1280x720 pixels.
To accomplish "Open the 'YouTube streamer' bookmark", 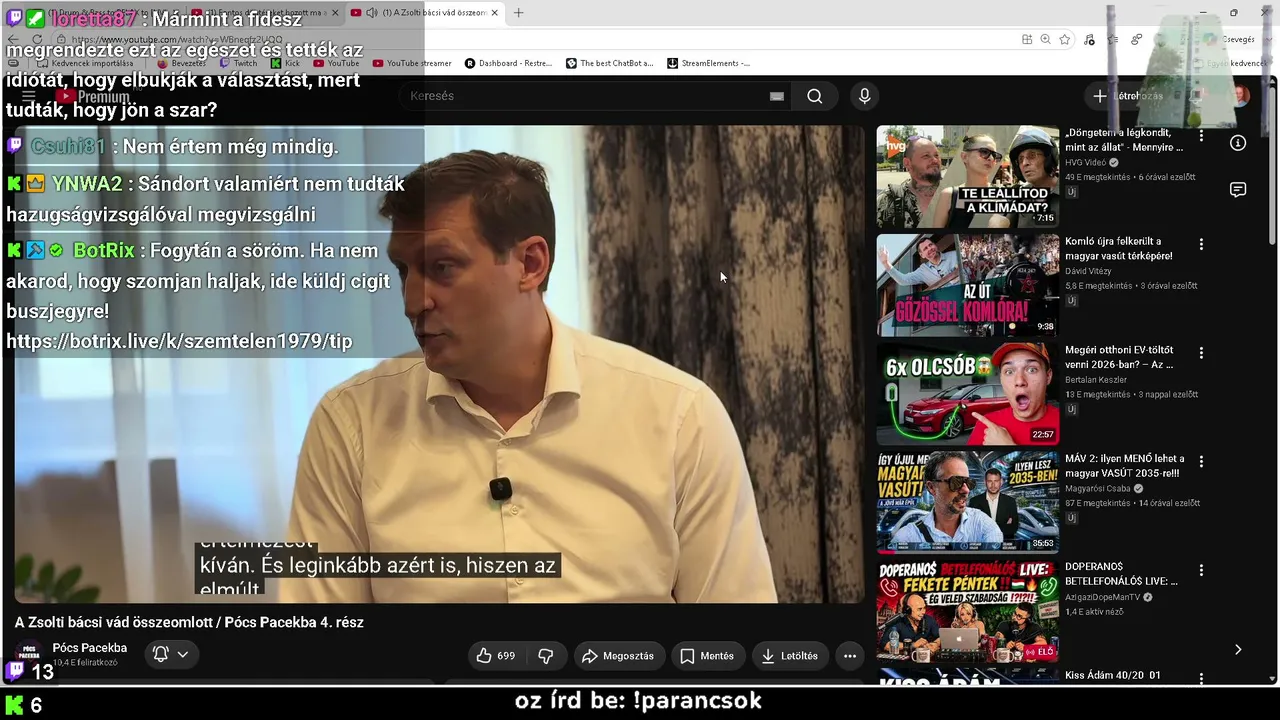I will click(412, 63).
